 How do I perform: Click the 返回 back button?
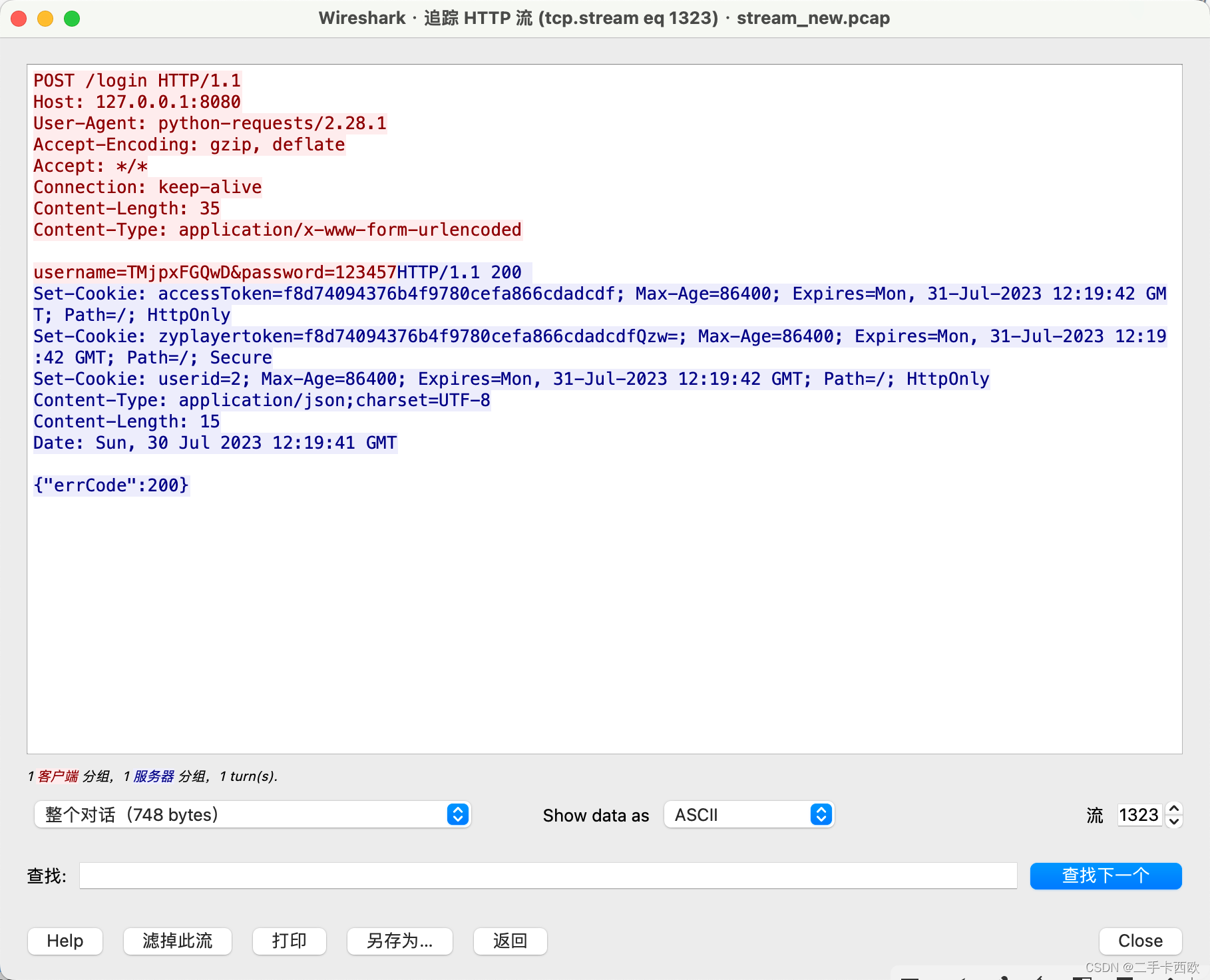coord(510,941)
